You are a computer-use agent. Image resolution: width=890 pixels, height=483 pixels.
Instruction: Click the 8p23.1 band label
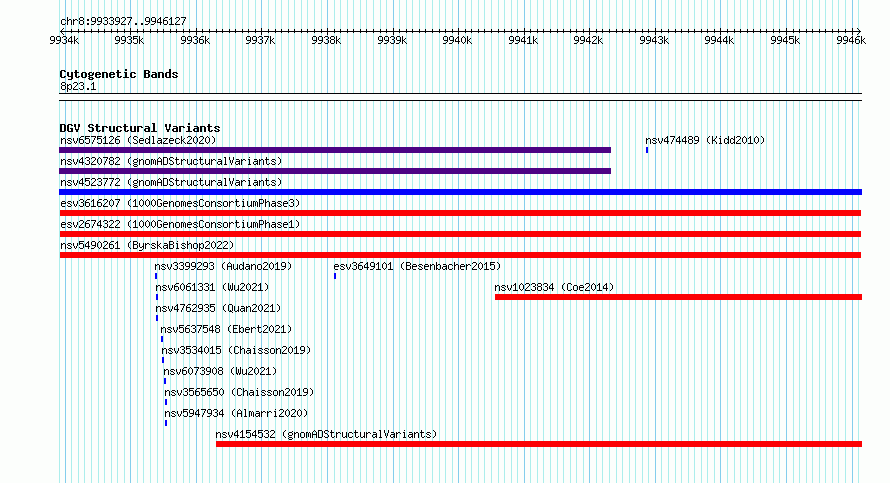point(78,86)
